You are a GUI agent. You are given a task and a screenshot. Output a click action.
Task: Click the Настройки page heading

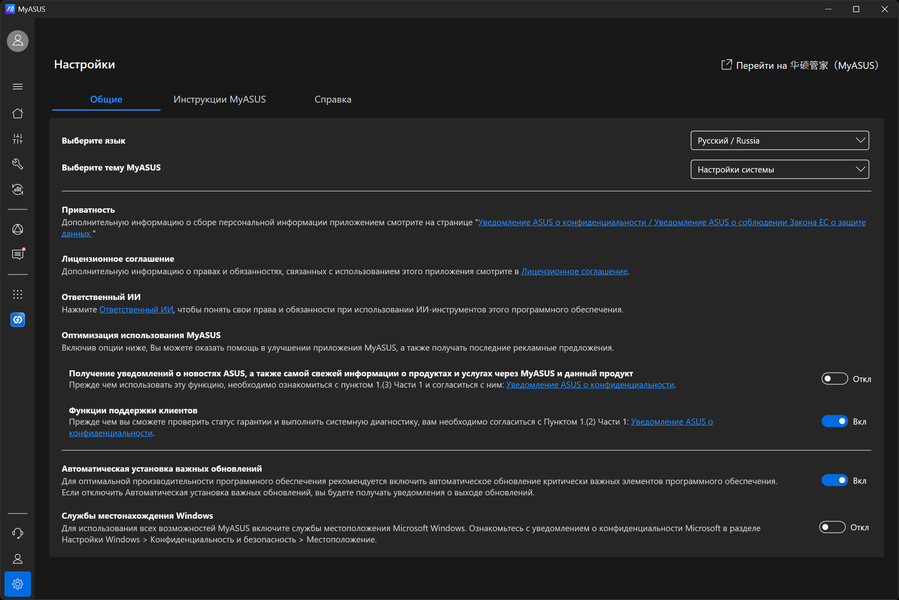84,64
